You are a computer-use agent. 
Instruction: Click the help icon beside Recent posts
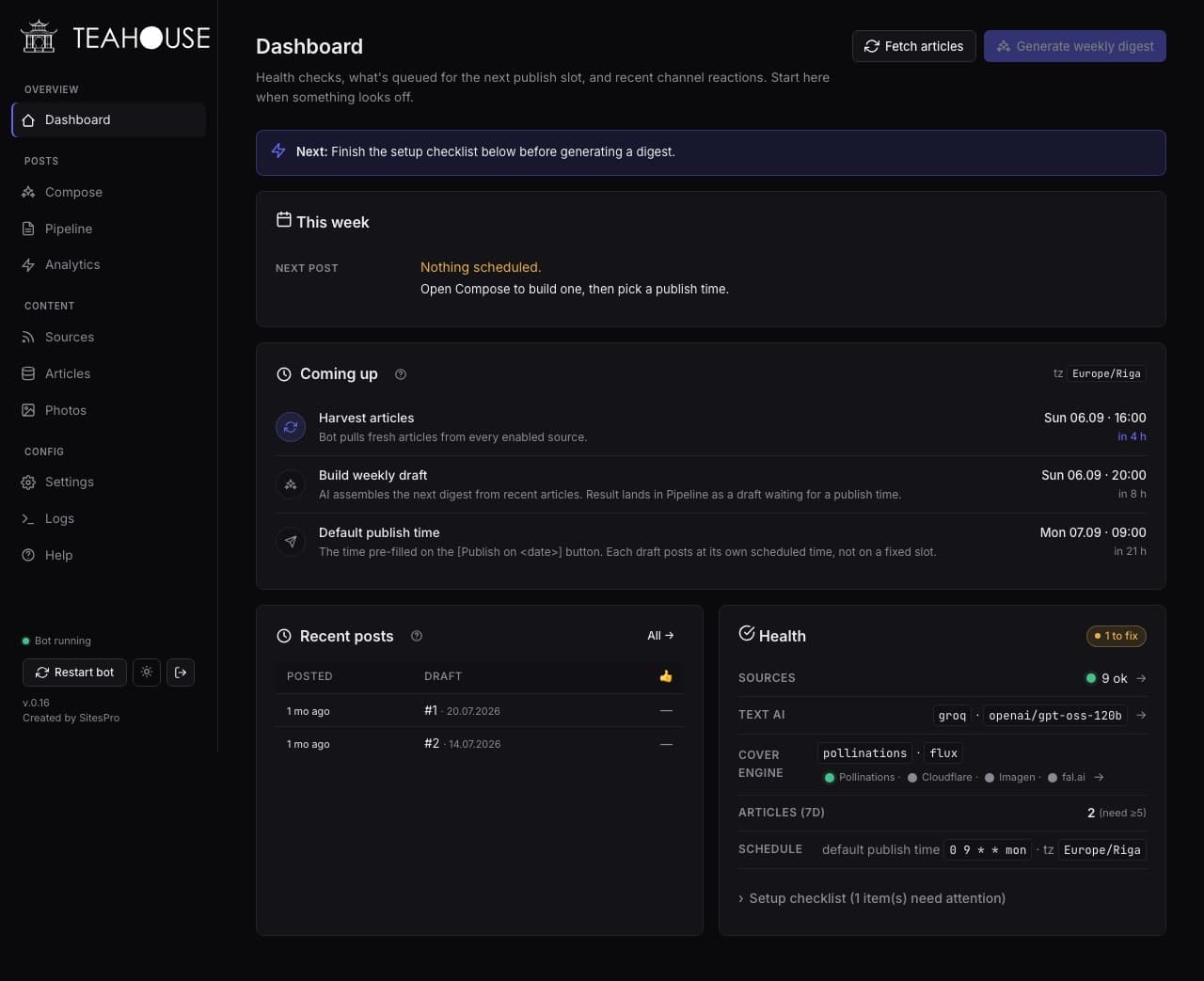[417, 636]
